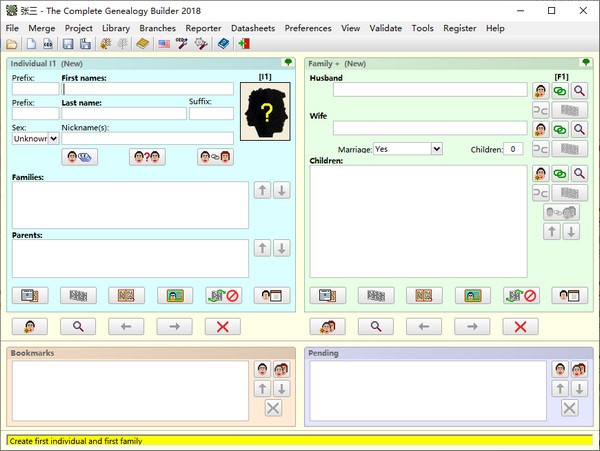This screenshot has height=451, width=600.
Task: Click the yellow book library toolbar icon
Action: coord(143,44)
